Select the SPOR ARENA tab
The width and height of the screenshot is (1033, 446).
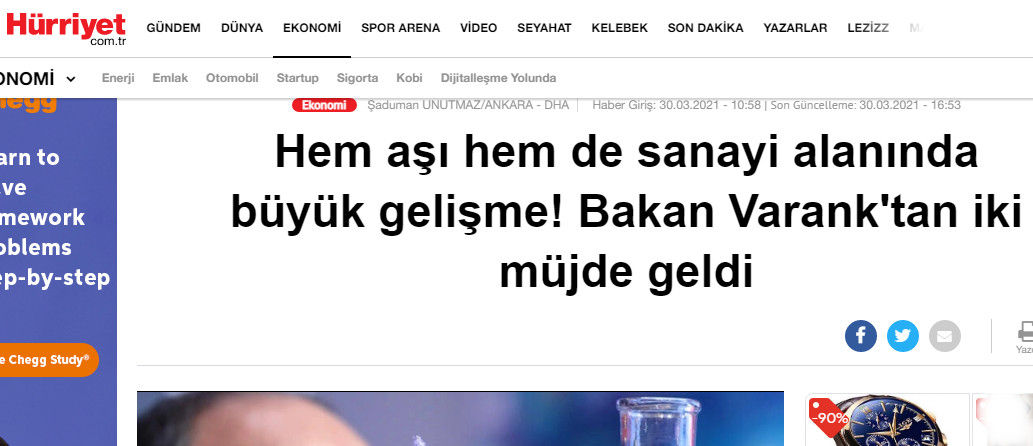(x=401, y=28)
